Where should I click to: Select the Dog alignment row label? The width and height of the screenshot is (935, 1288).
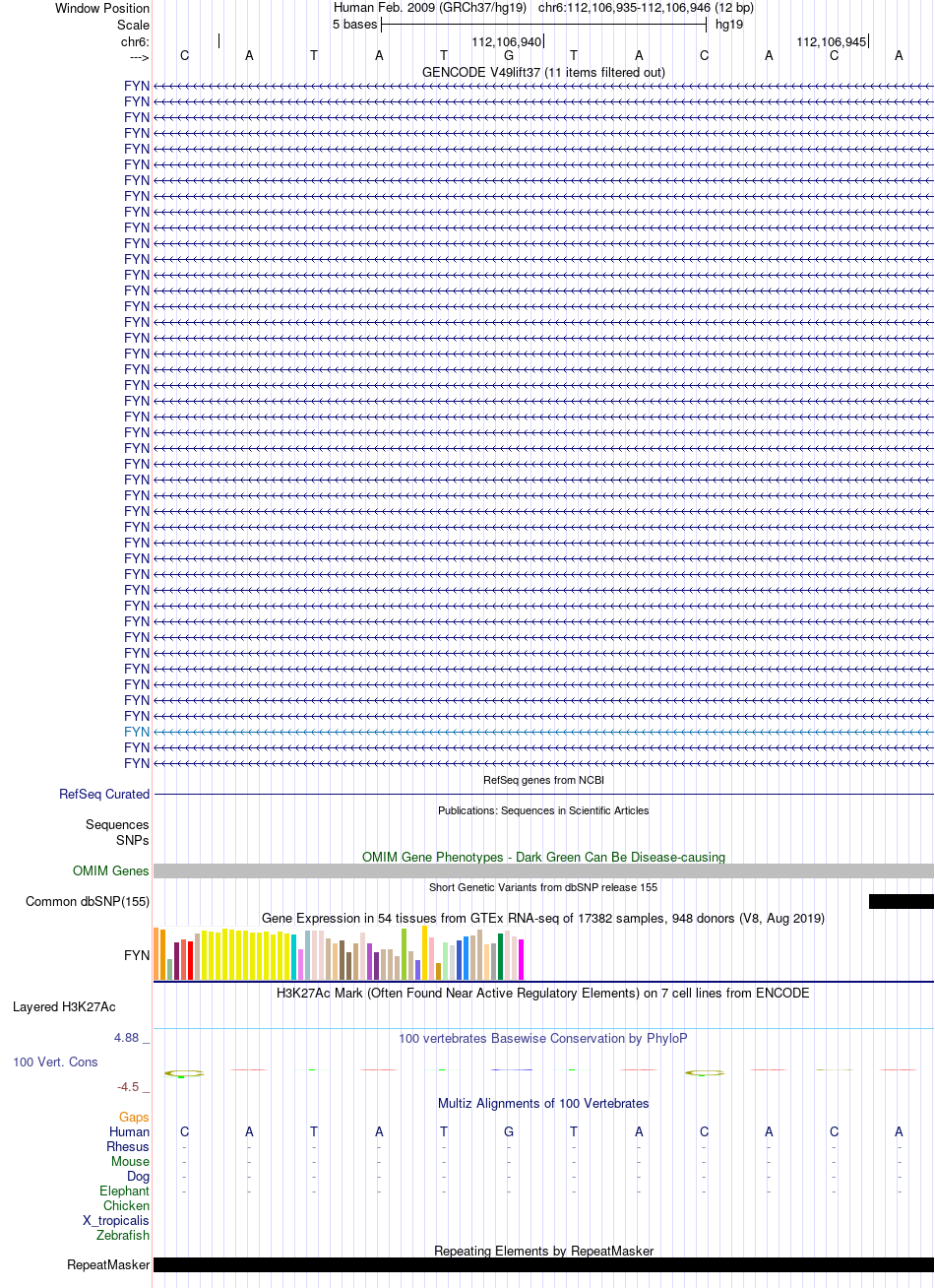[x=139, y=1176]
